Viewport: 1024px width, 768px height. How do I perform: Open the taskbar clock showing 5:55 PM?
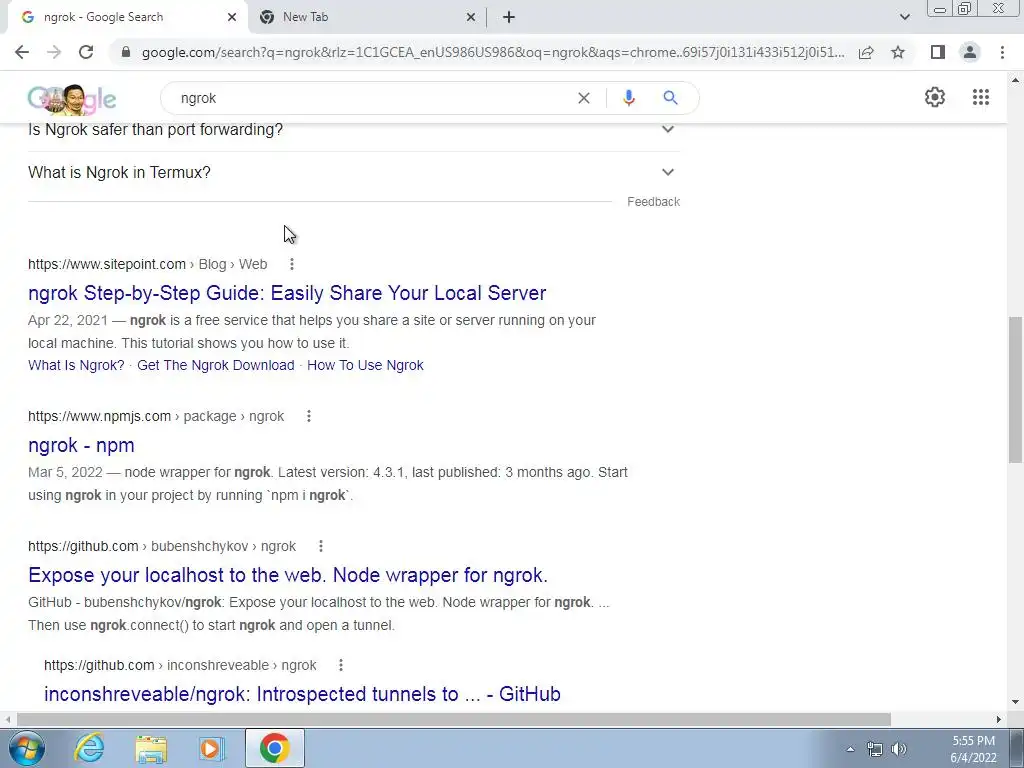coord(973,749)
